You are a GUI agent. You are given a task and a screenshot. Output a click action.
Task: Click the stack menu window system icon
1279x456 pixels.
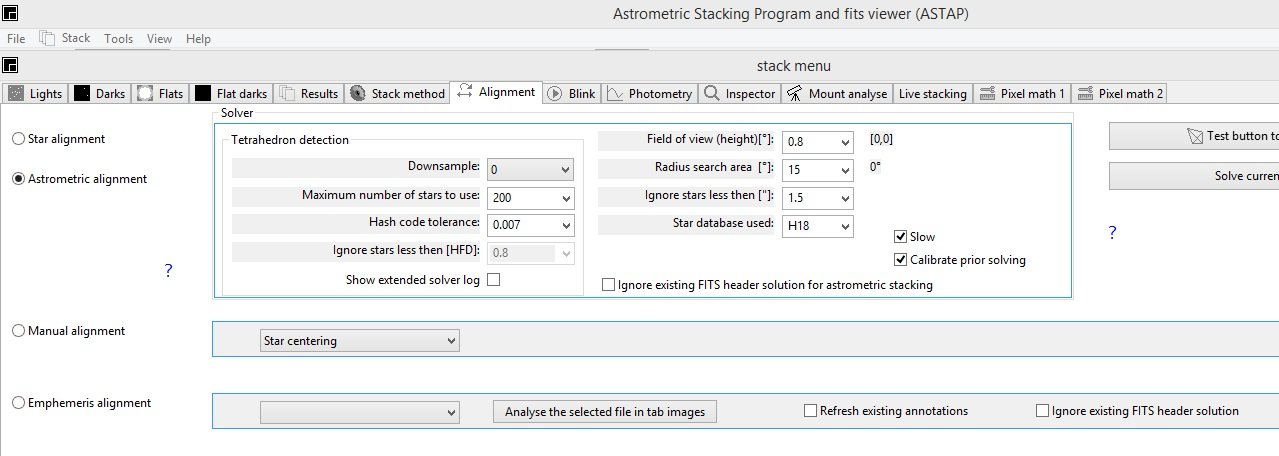[x=10, y=66]
